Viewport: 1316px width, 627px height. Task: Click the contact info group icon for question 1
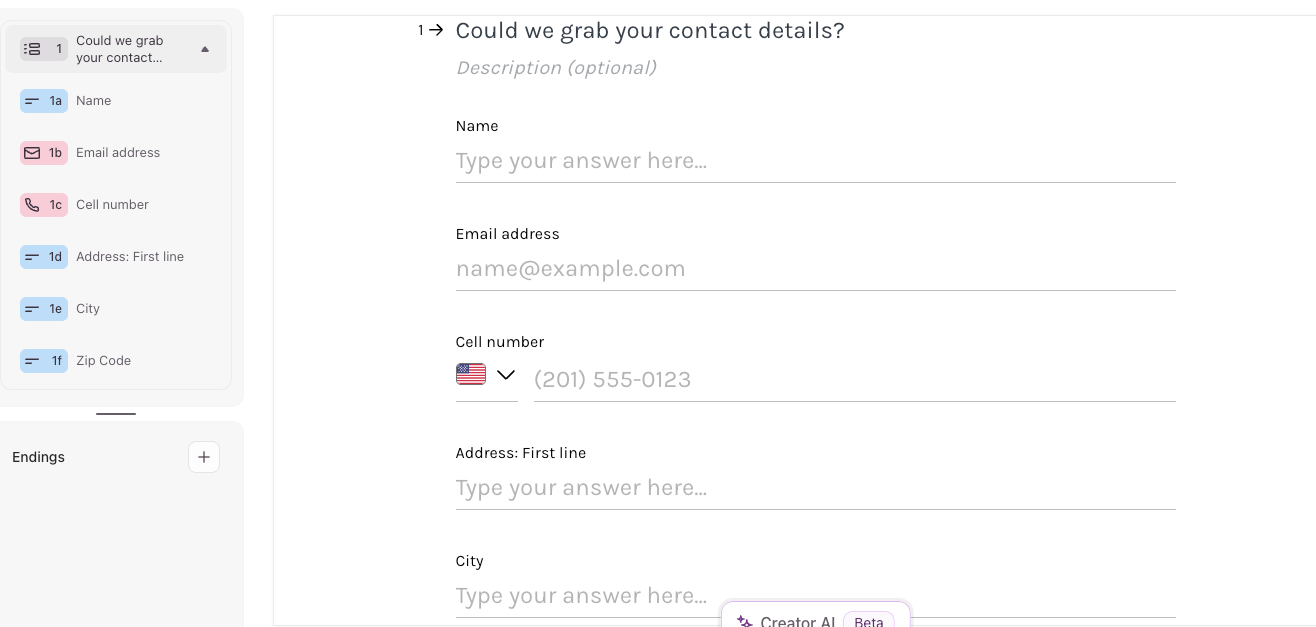(x=32, y=49)
